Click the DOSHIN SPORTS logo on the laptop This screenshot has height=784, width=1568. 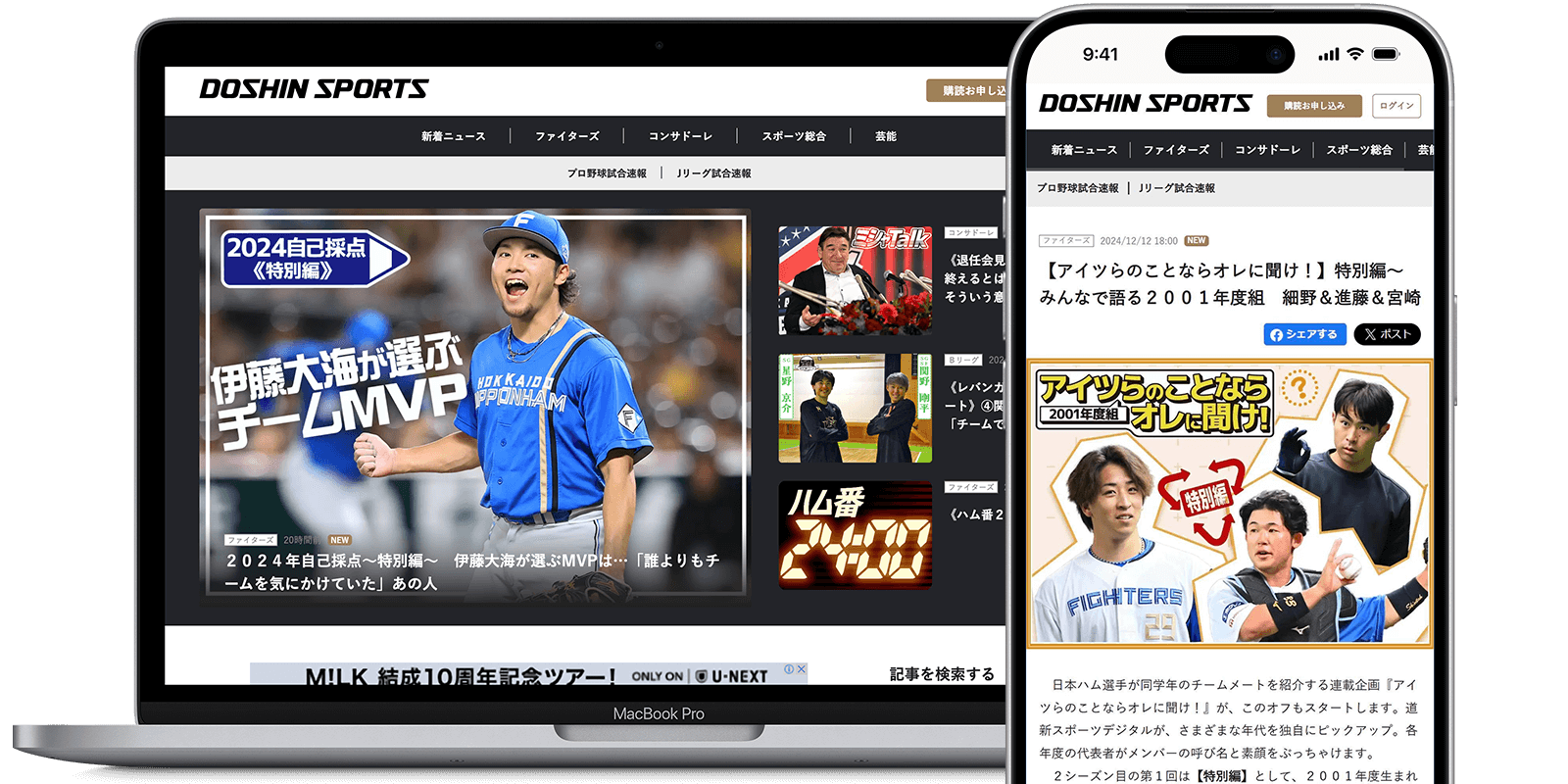click(314, 89)
